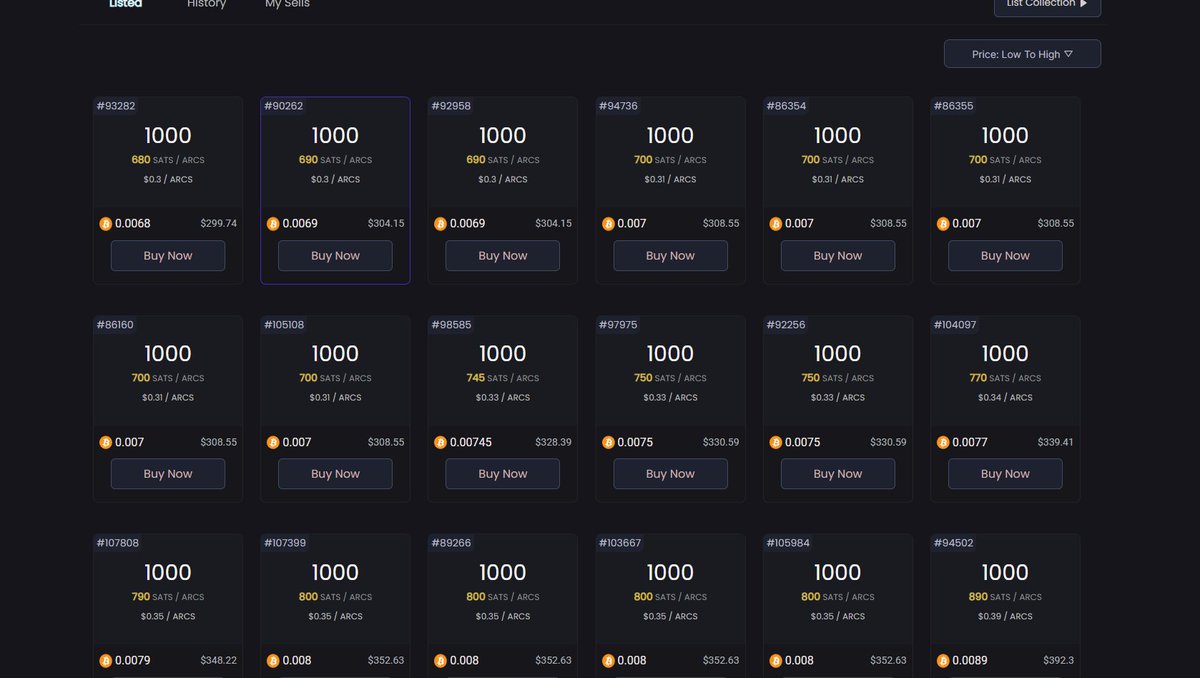Buy Now on listing #92958
Image resolution: width=1200 pixels, height=678 pixels.
coord(503,256)
